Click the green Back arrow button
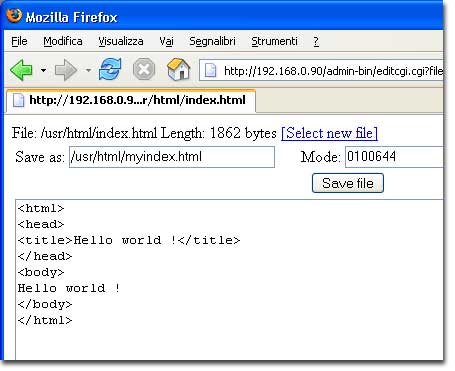Image resolution: width=455 pixels, height=371 pixels. [21, 70]
